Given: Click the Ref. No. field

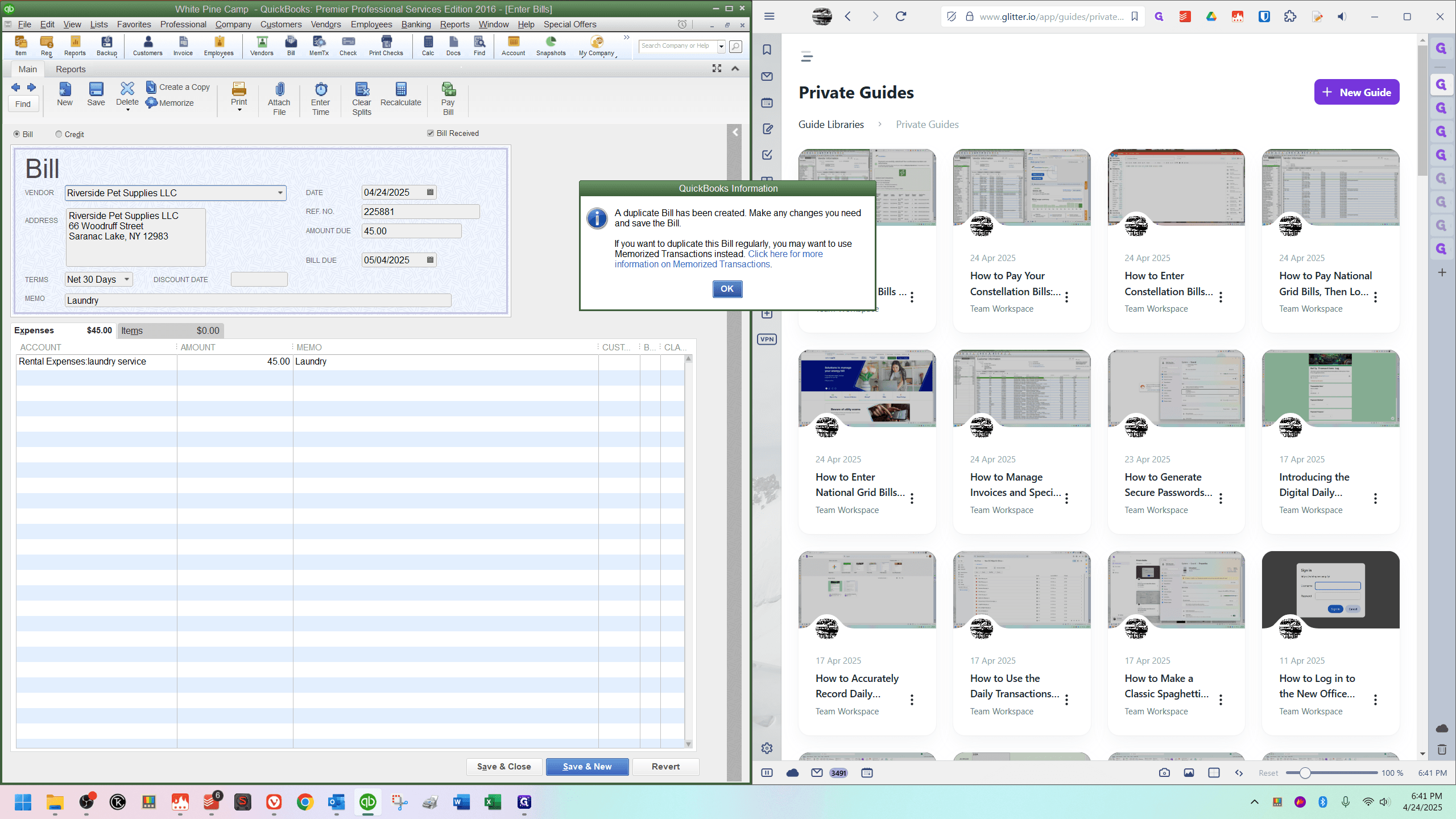Looking at the screenshot, I should point(420,212).
